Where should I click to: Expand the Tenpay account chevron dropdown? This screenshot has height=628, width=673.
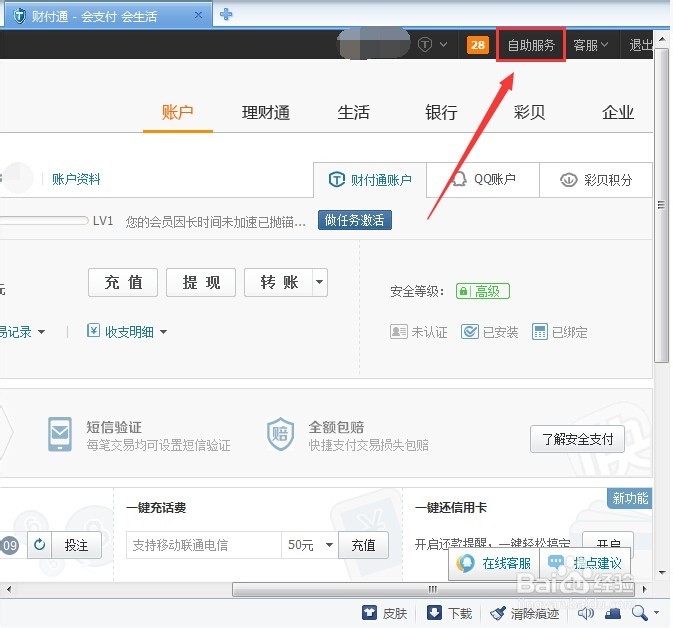443,44
